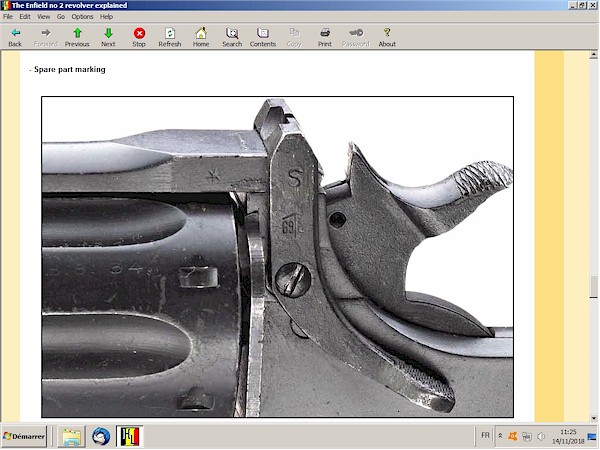Open the Help menu
Viewport: 600px width, 450px height.
point(106,16)
